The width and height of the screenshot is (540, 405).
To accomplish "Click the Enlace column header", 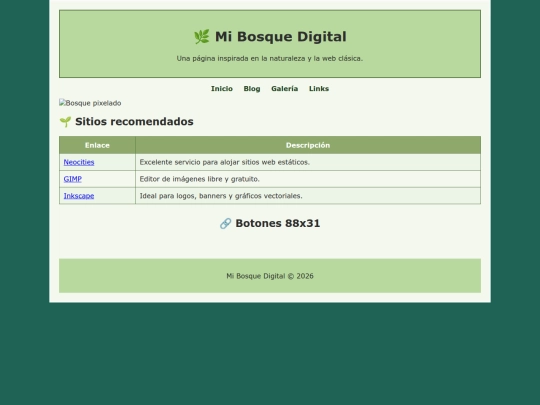I will 97,145.
